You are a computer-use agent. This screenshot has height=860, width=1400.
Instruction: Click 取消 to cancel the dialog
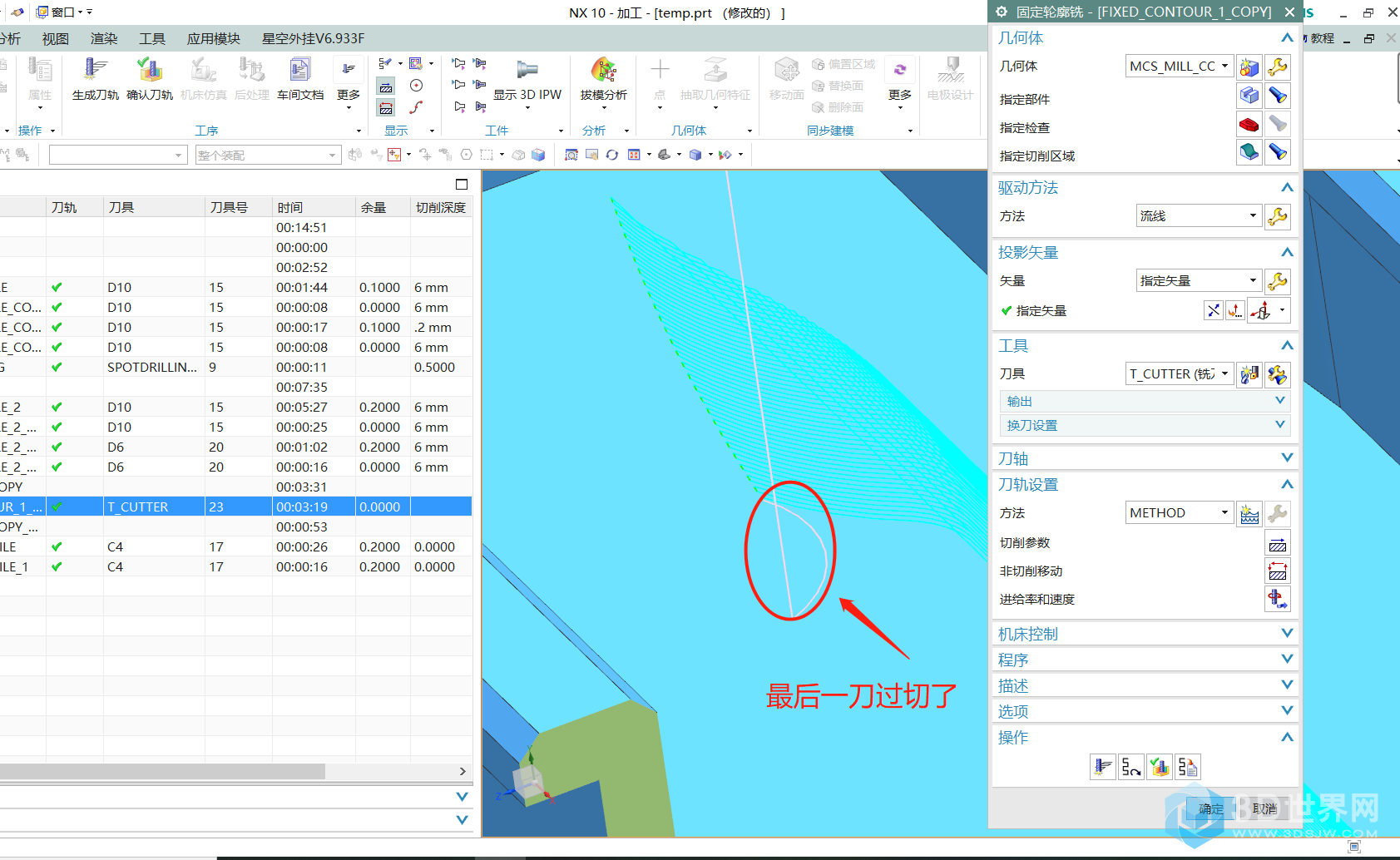(1264, 809)
